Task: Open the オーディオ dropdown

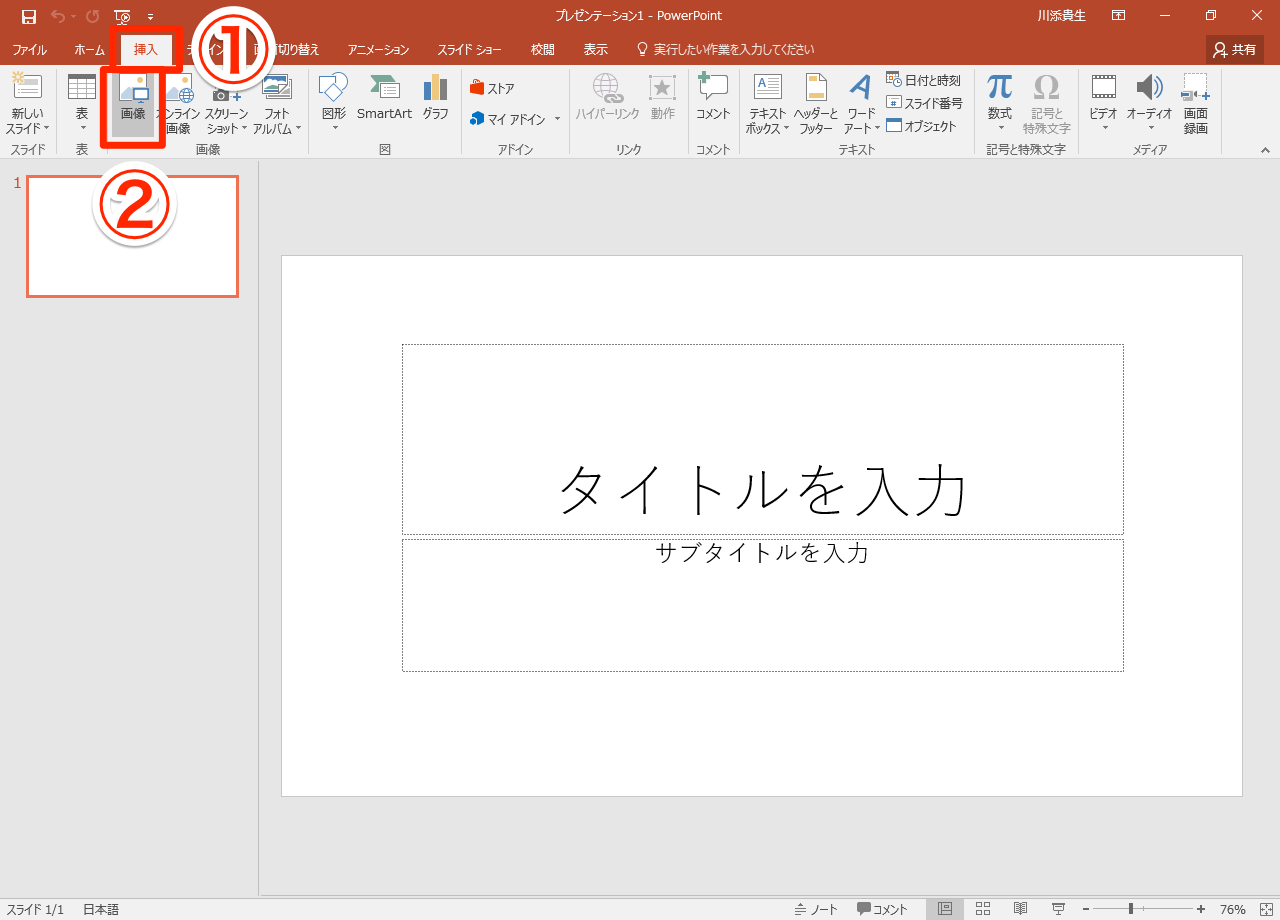Action: pyautogui.click(x=1150, y=103)
